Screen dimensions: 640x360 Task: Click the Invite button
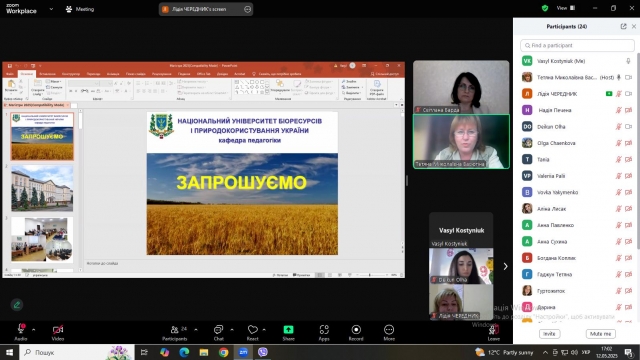(x=549, y=334)
